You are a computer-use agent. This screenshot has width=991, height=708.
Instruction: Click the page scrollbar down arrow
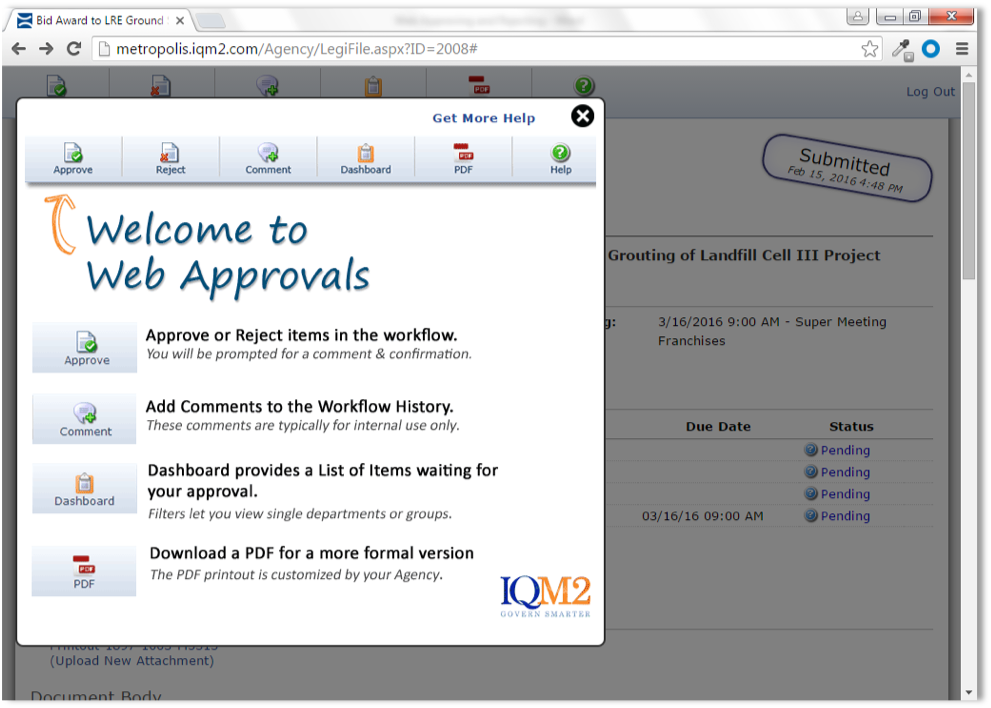point(968,693)
